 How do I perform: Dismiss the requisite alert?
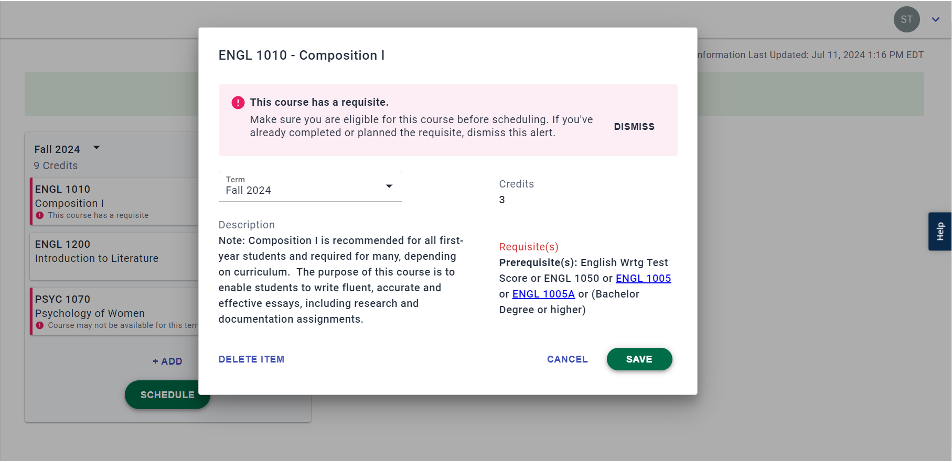pos(634,127)
